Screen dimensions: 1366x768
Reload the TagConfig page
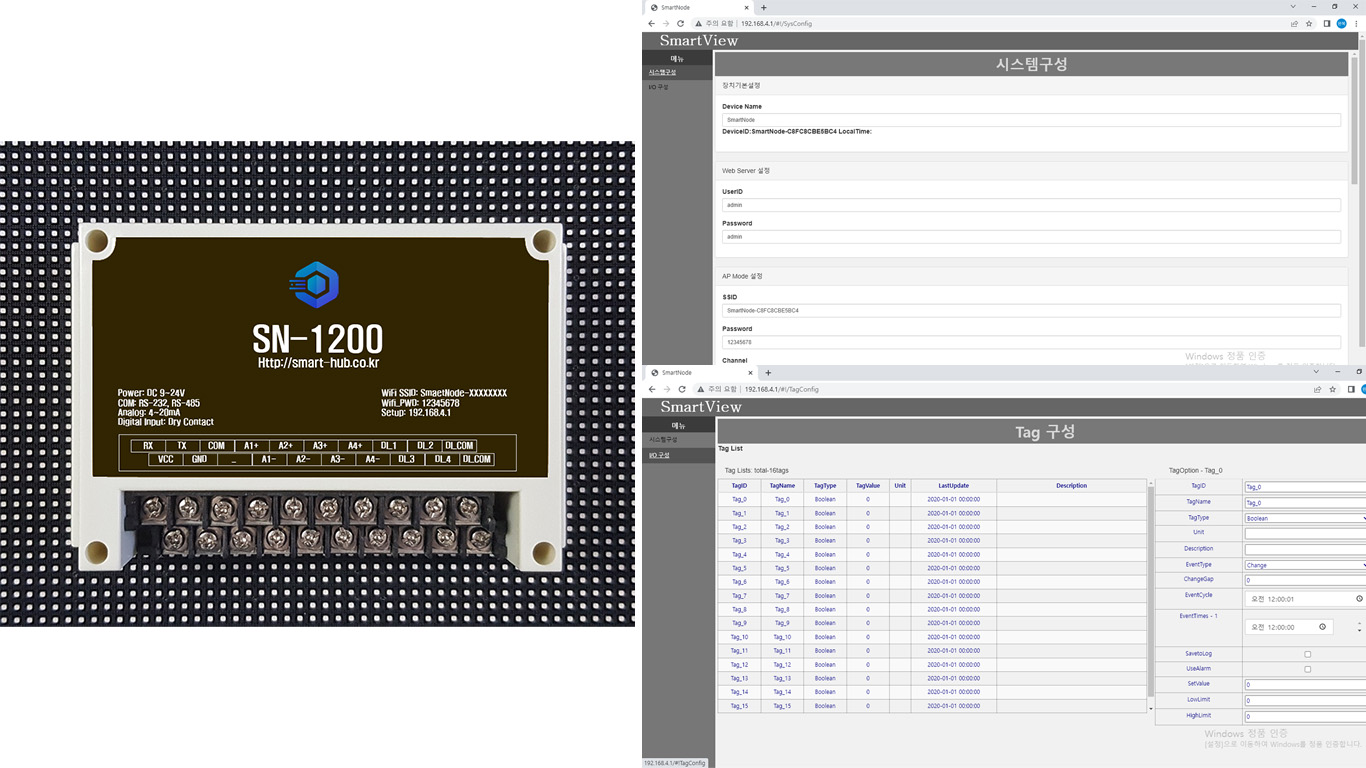[681, 389]
